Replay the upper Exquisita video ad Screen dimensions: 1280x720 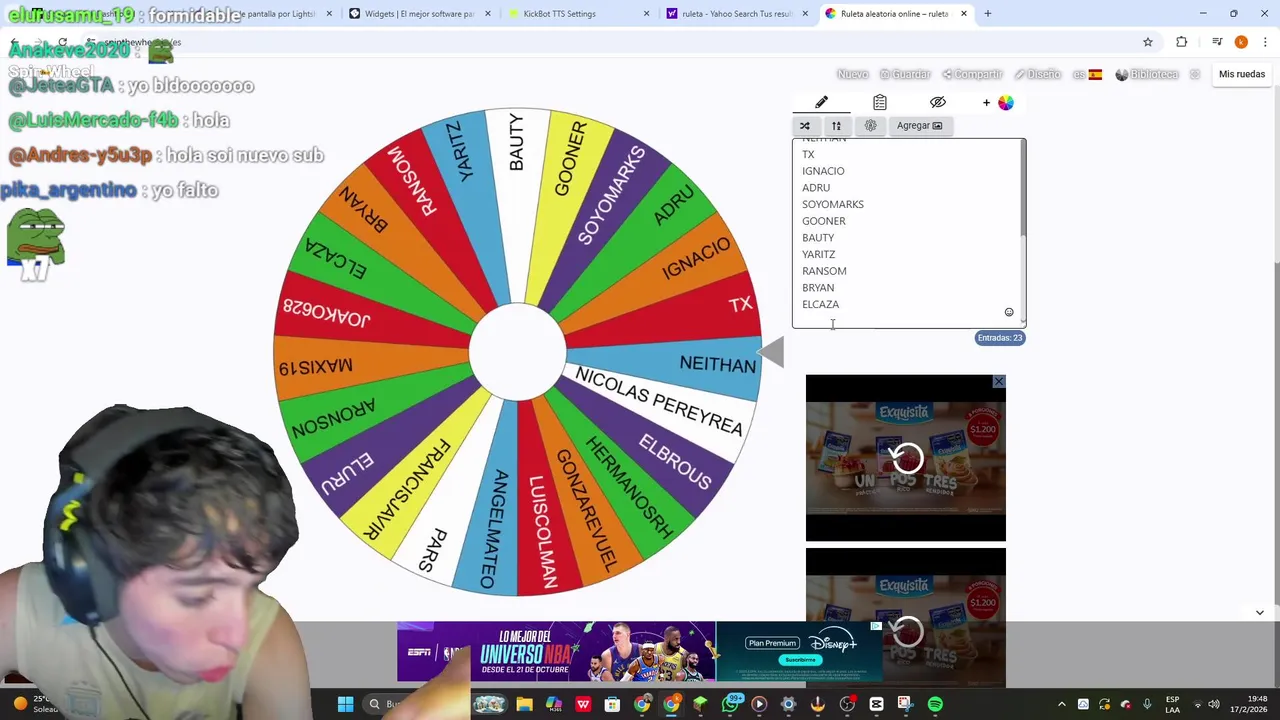click(x=906, y=458)
